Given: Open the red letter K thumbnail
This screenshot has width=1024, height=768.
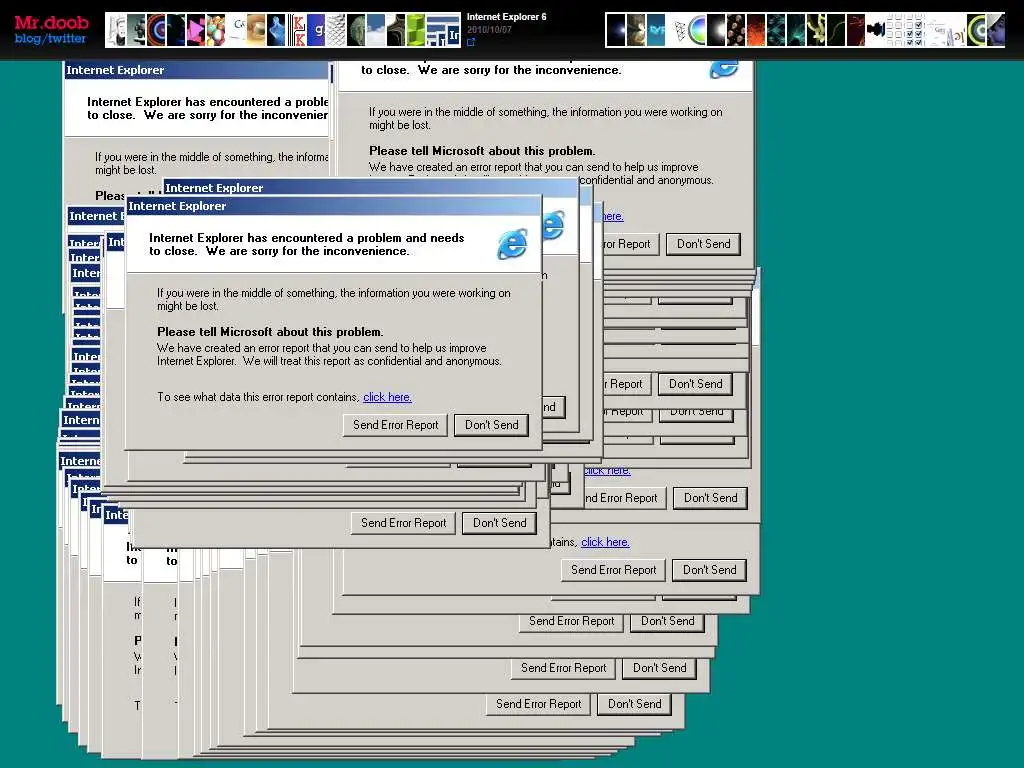Looking at the screenshot, I should [296, 30].
